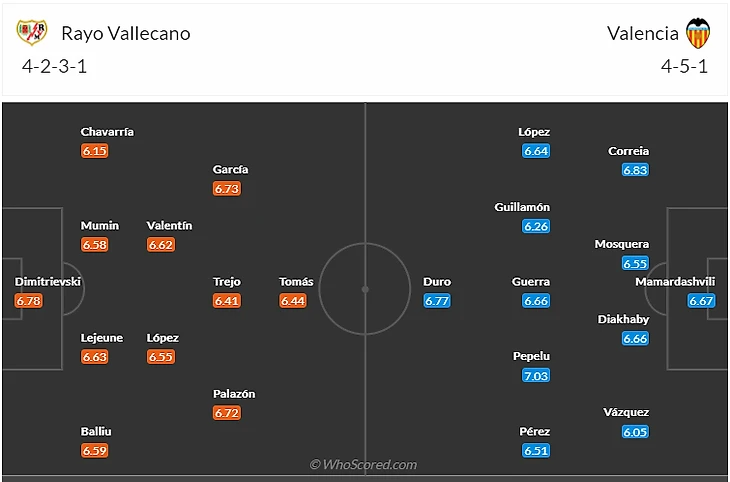Image resolution: width=730 pixels, height=482 pixels.
Task: Open Guillamón's player name
Action: pyautogui.click(x=522, y=207)
